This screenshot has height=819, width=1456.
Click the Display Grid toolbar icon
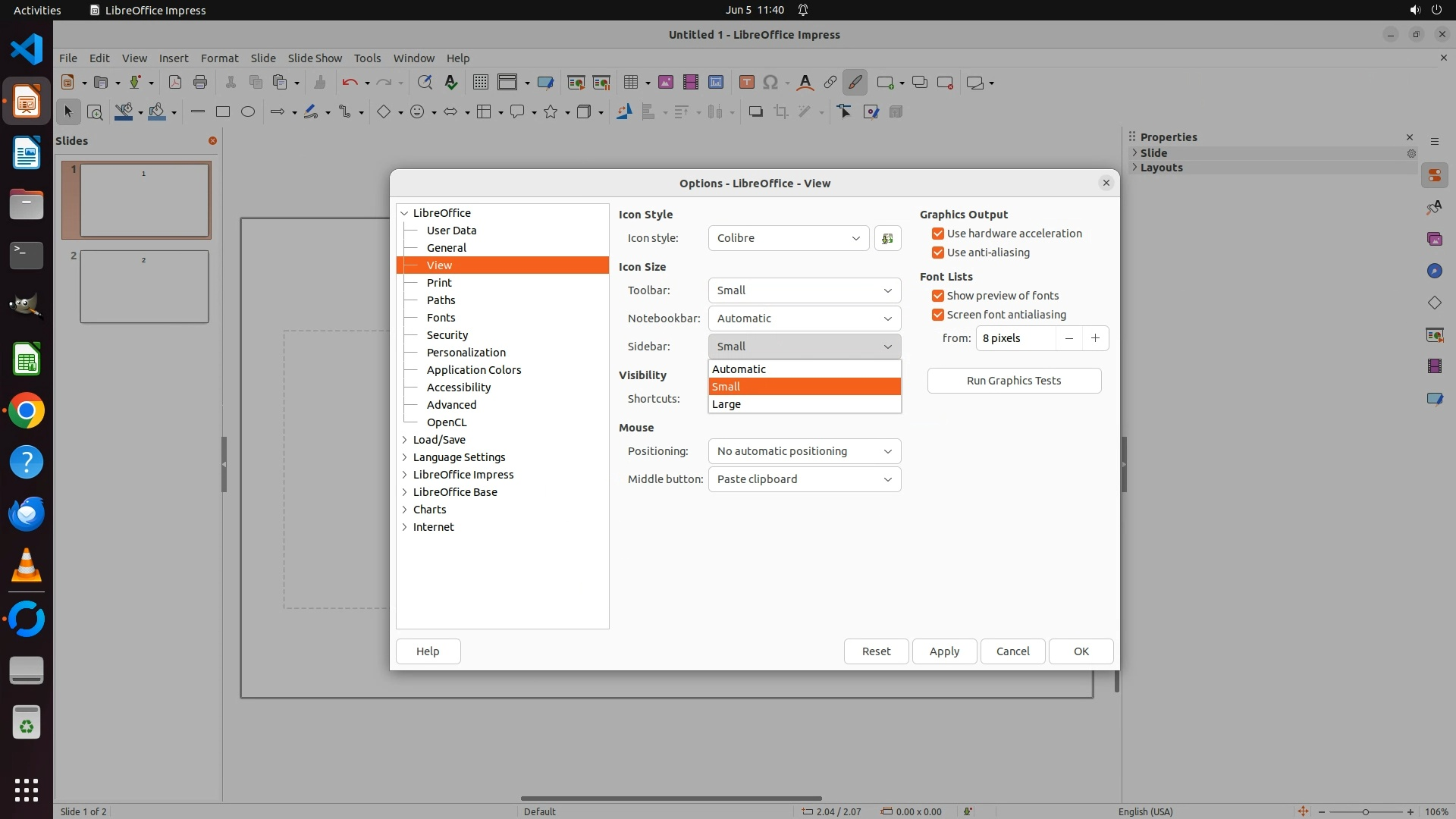pos(480,83)
